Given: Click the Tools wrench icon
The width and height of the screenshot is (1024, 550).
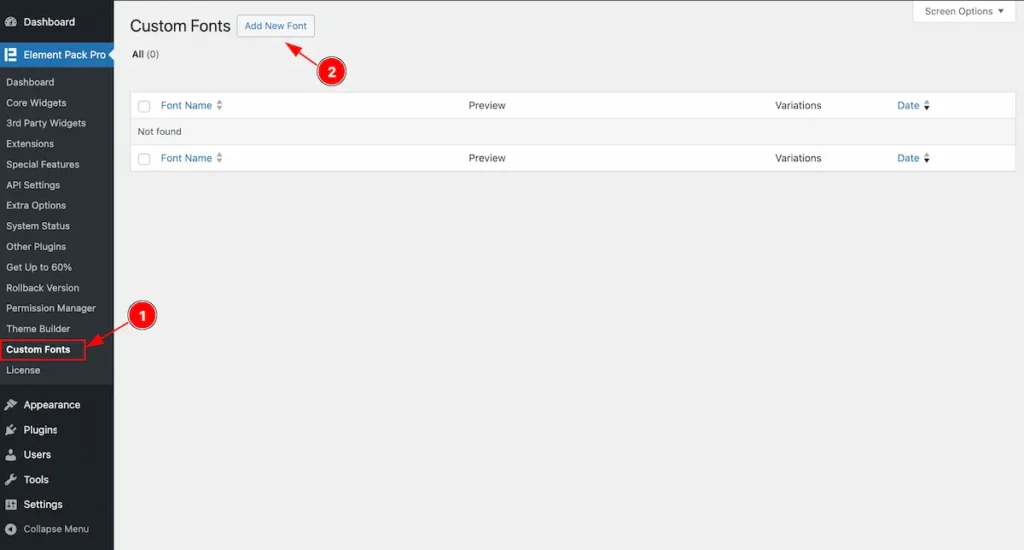Looking at the screenshot, I should tap(11, 480).
